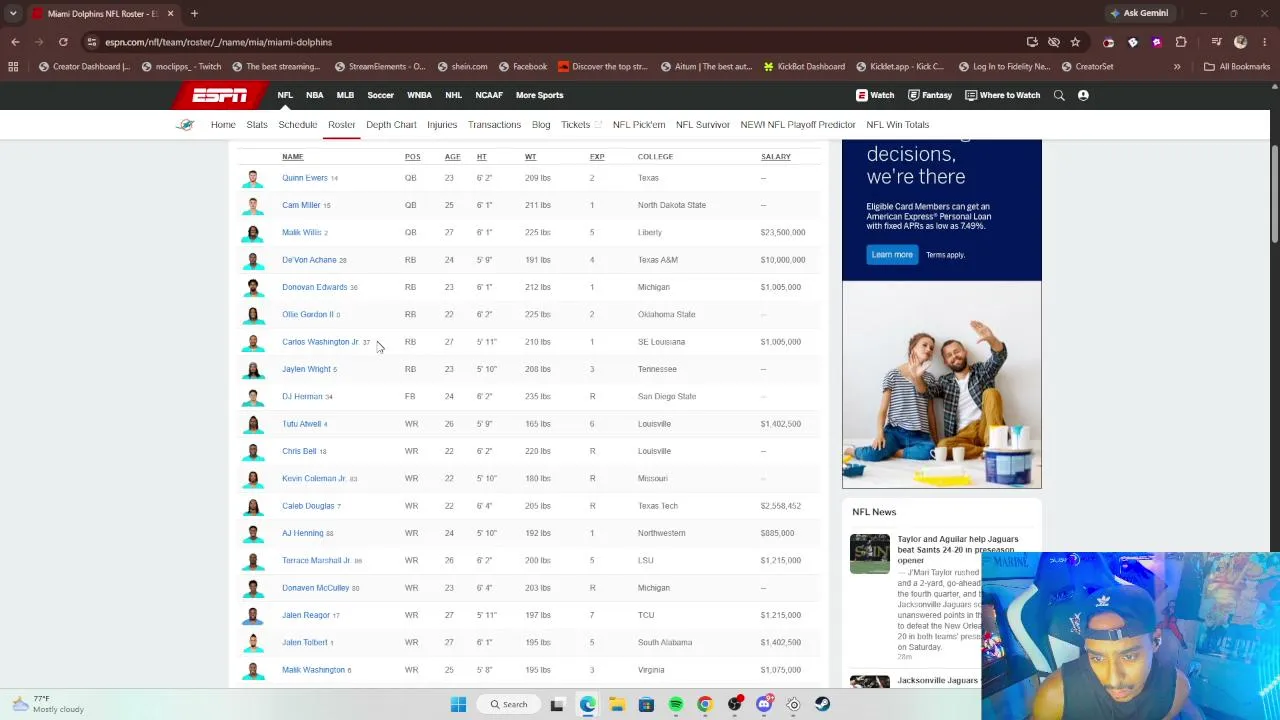Open Jalen Reagor's player page

(306, 615)
